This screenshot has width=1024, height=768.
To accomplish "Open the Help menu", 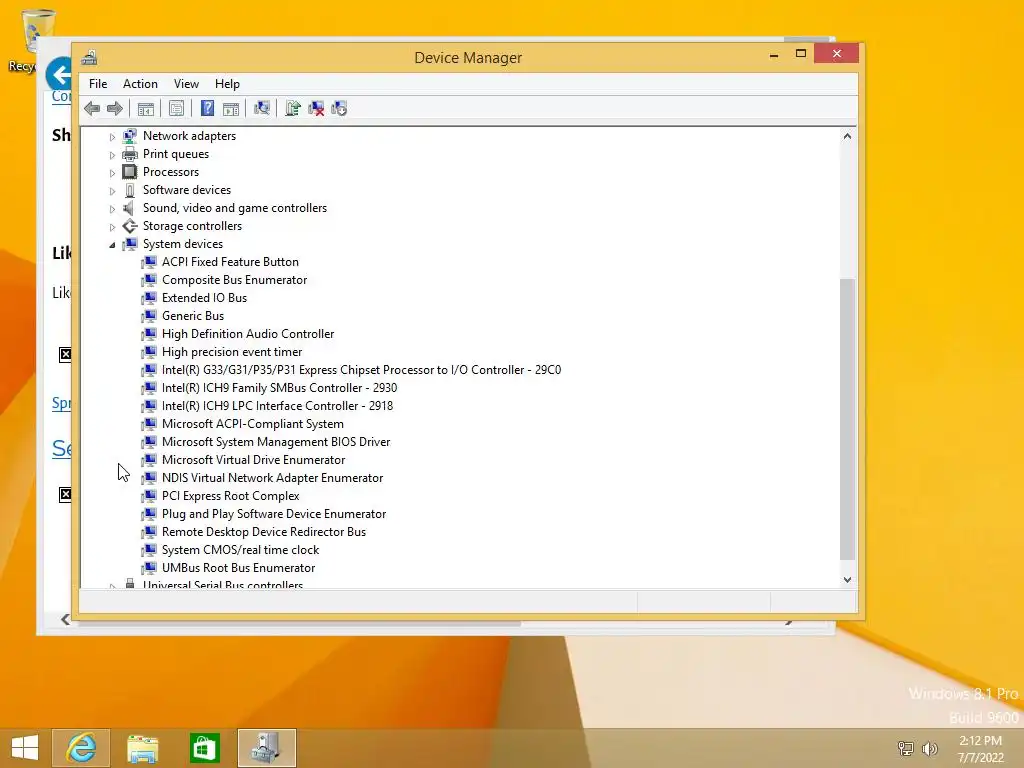I will (227, 84).
